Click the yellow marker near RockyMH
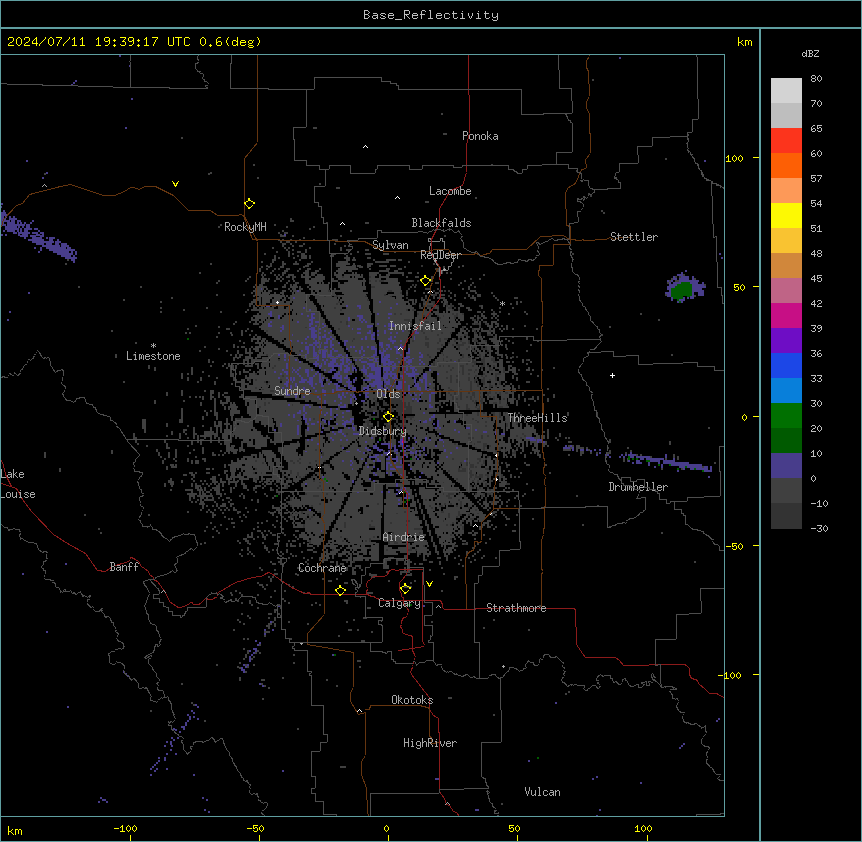Screen dimensions: 862x842 pyautogui.click(x=250, y=204)
